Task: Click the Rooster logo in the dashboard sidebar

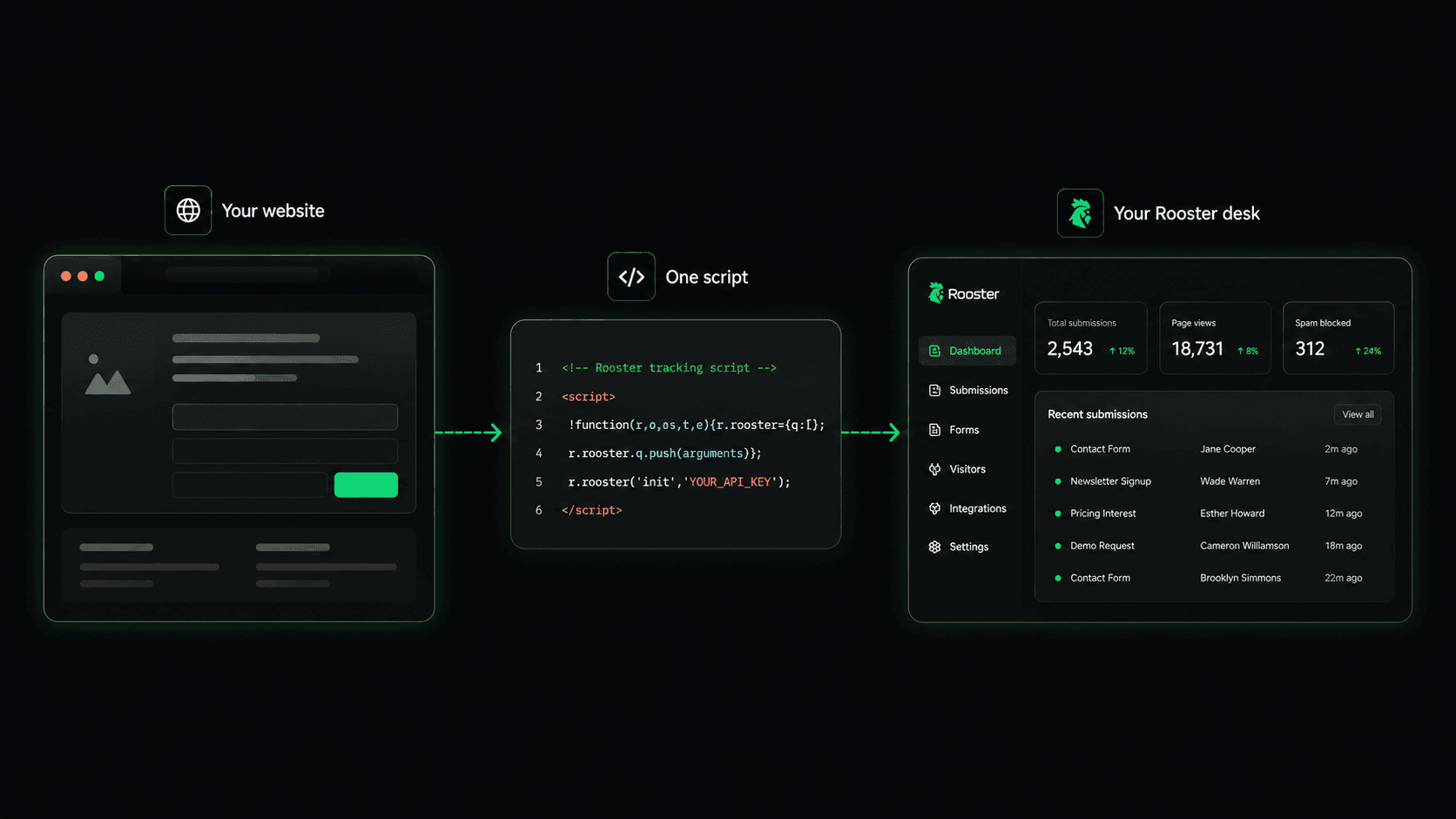Action: pyautogui.click(x=964, y=293)
